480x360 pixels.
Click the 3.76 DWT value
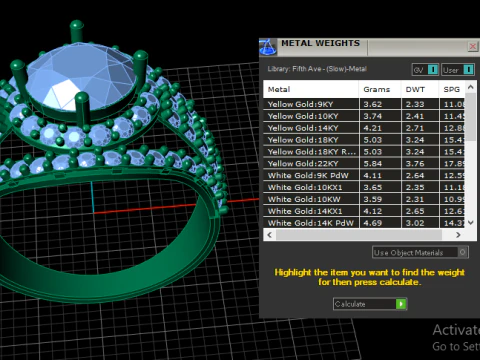point(415,163)
